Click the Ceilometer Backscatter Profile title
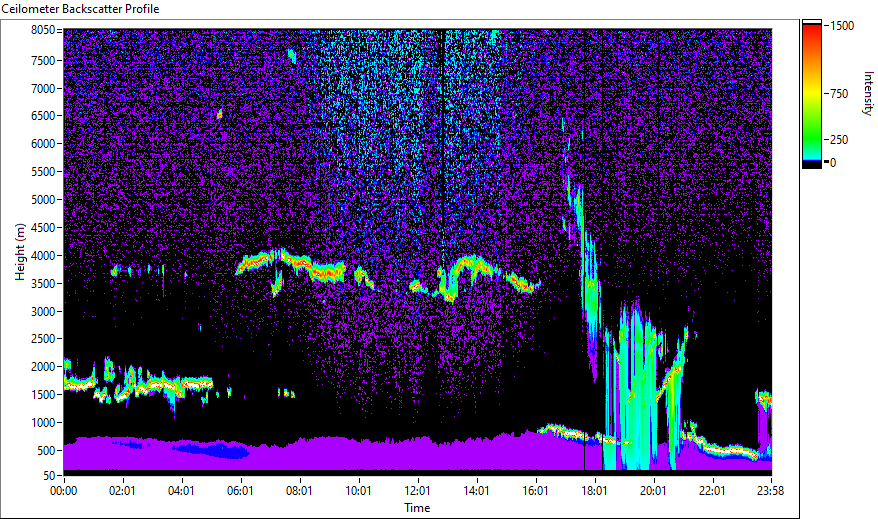 pos(80,9)
